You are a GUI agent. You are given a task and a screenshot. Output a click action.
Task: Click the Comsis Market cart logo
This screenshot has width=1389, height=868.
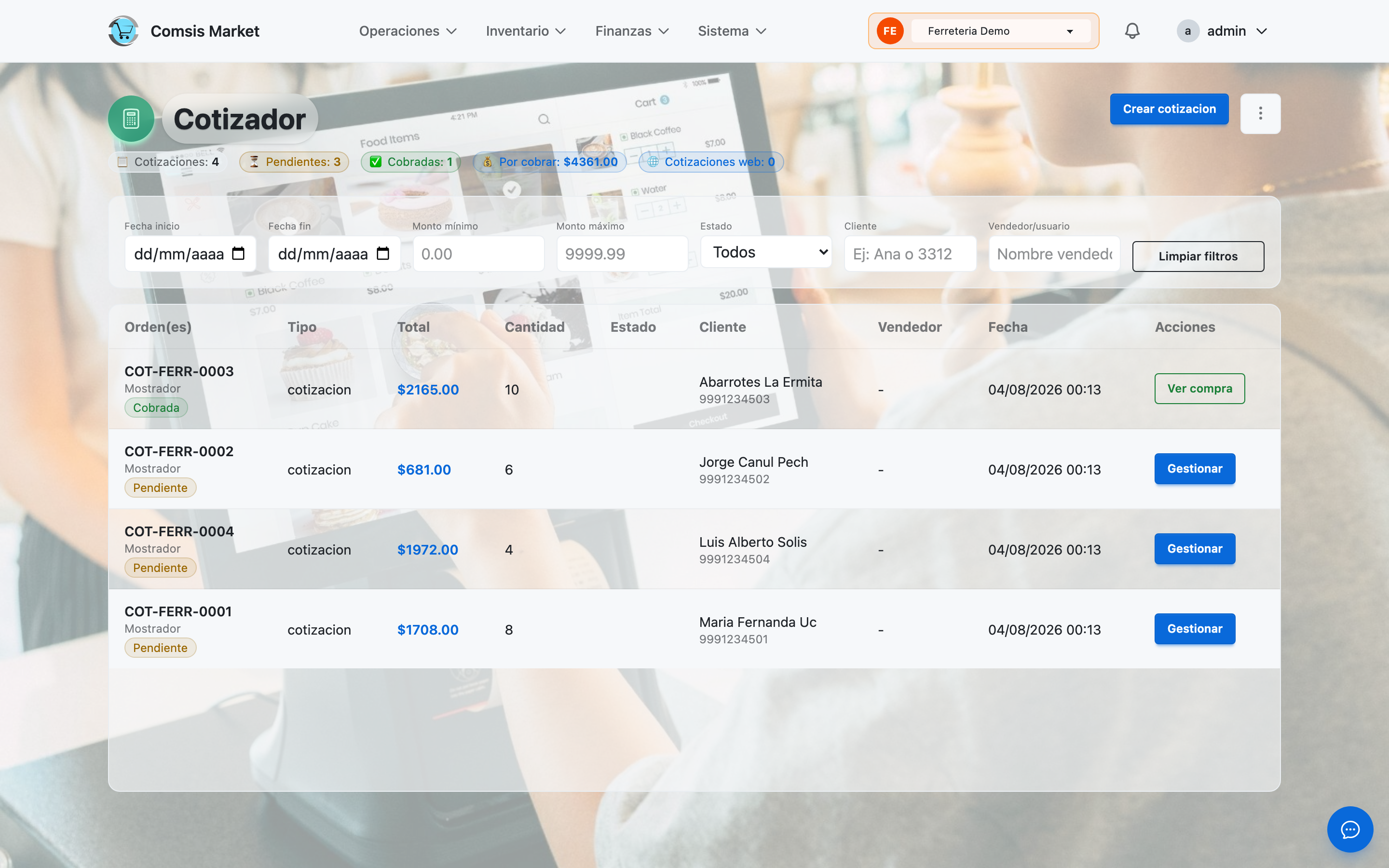pyautogui.click(x=123, y=31)
